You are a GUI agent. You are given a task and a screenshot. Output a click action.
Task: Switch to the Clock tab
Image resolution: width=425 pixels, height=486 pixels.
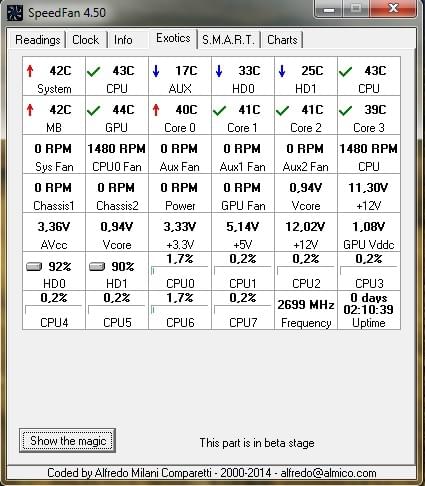coord(86,40)
